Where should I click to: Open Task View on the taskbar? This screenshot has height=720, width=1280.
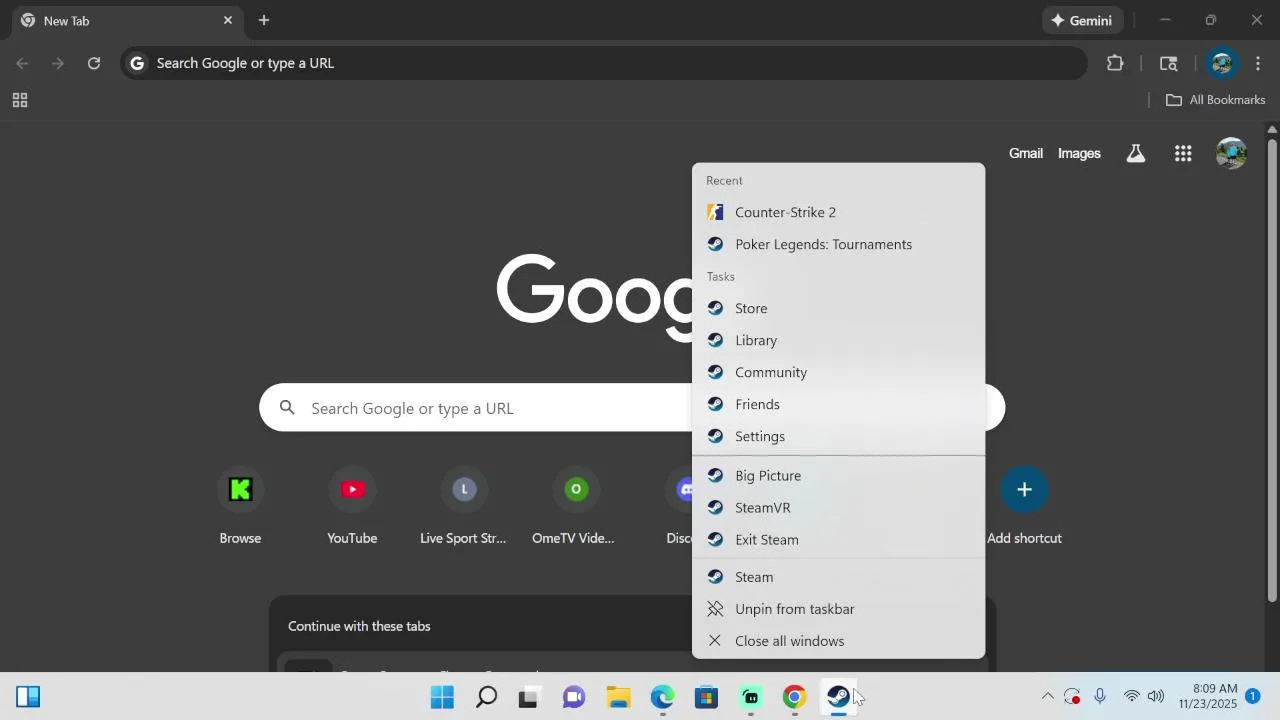point(530,697)
